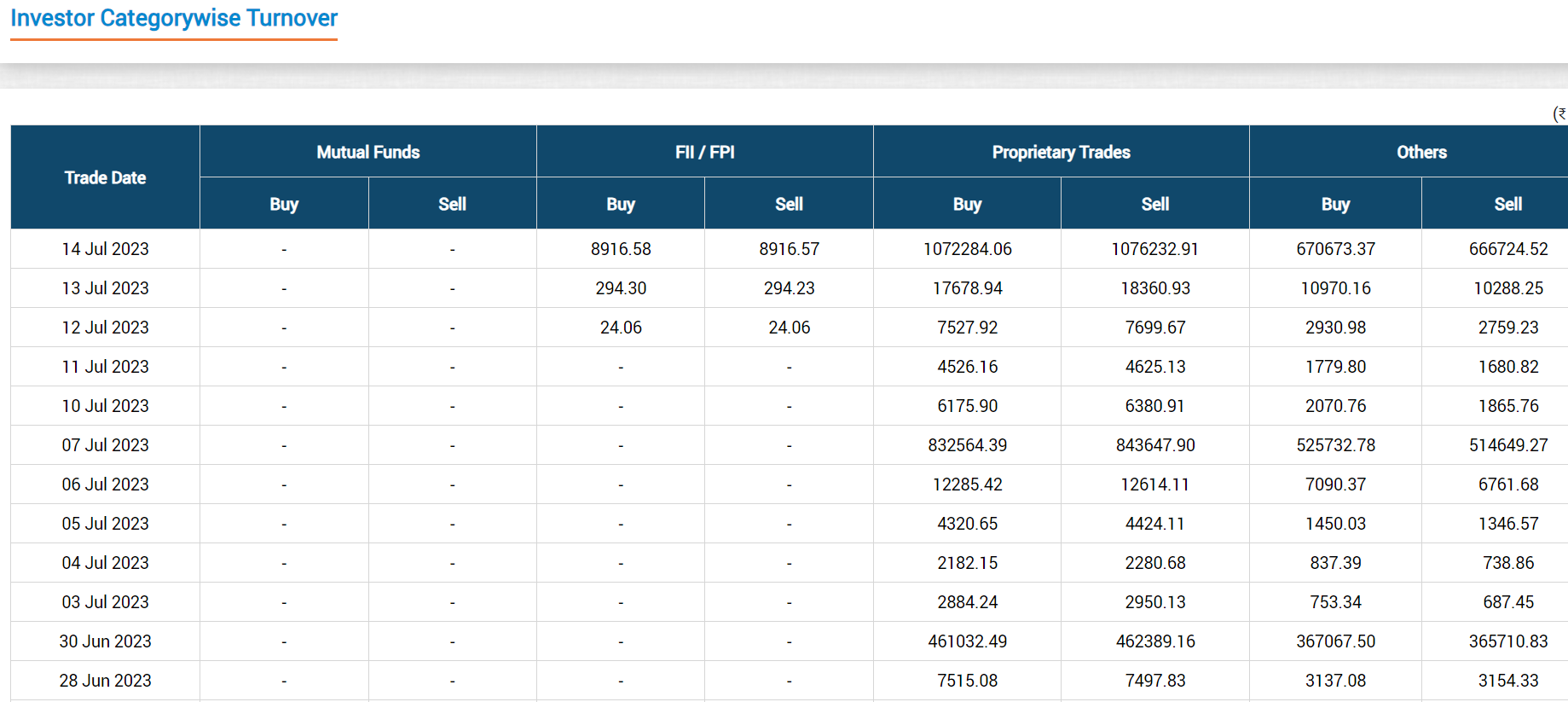The width and height of the screenshot is (1568, 702).
Task: Click the Others column group header
Action: 1420,152
